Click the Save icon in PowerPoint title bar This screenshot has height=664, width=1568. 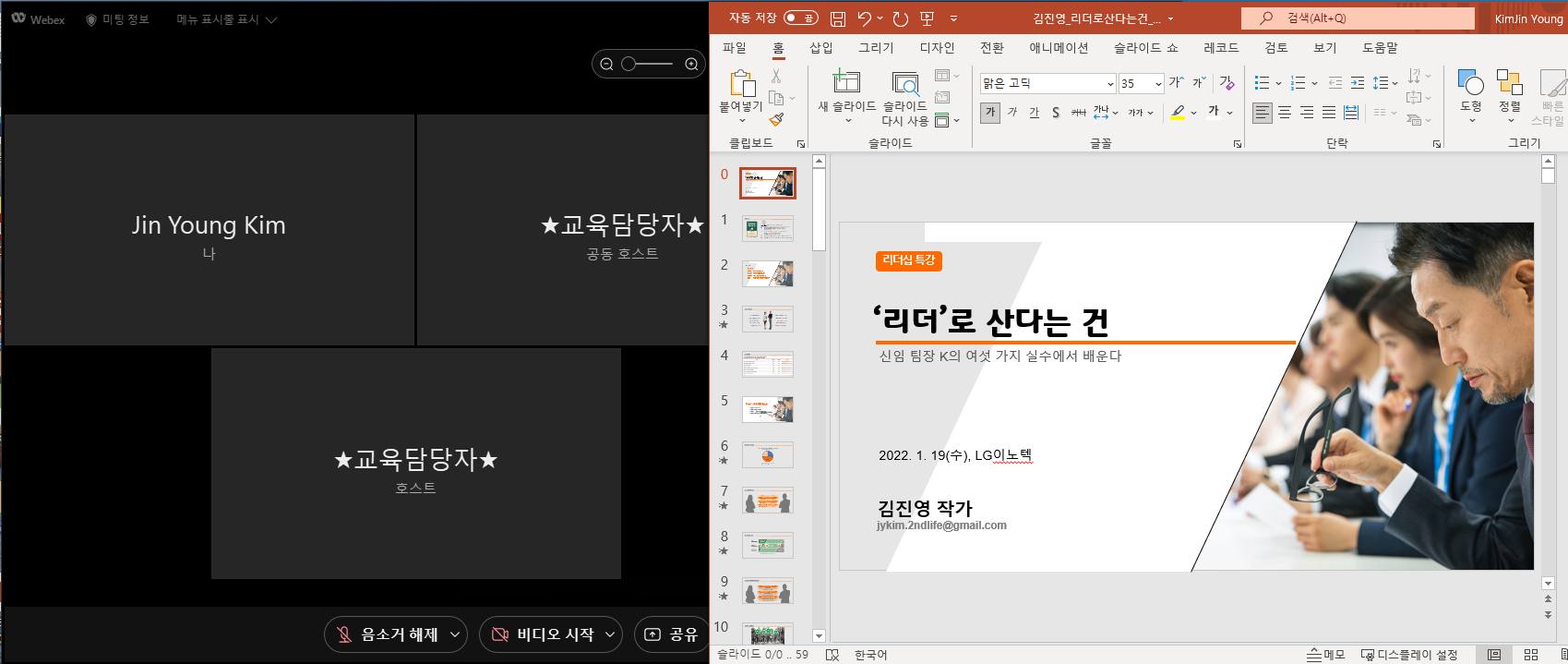coord(838,18)
